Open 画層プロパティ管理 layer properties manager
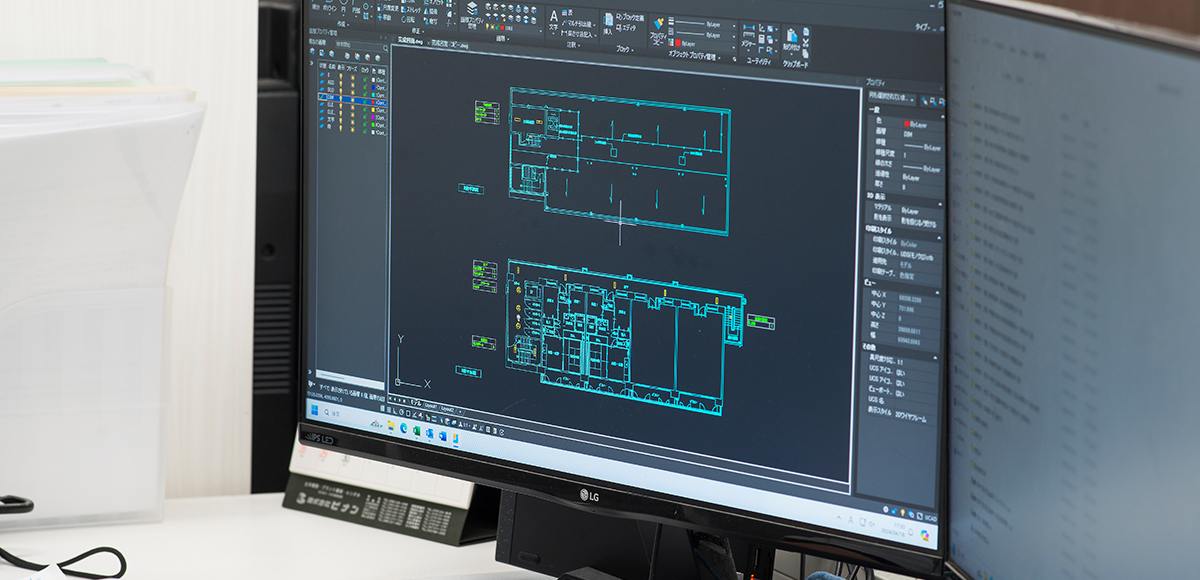 pos(471,13)
